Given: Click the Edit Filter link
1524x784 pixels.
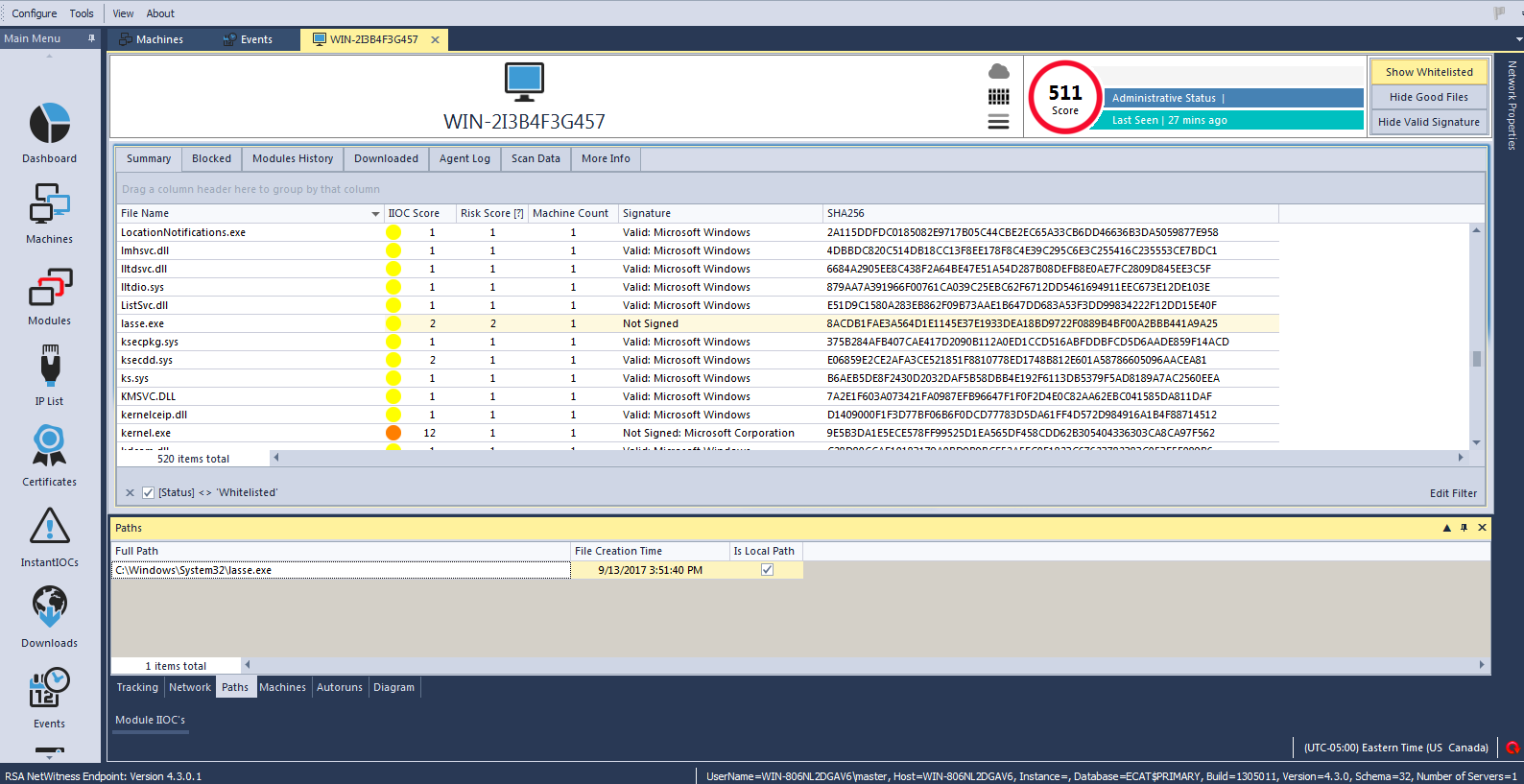Looking at the screenshot, I should [x=1453, y=493].
